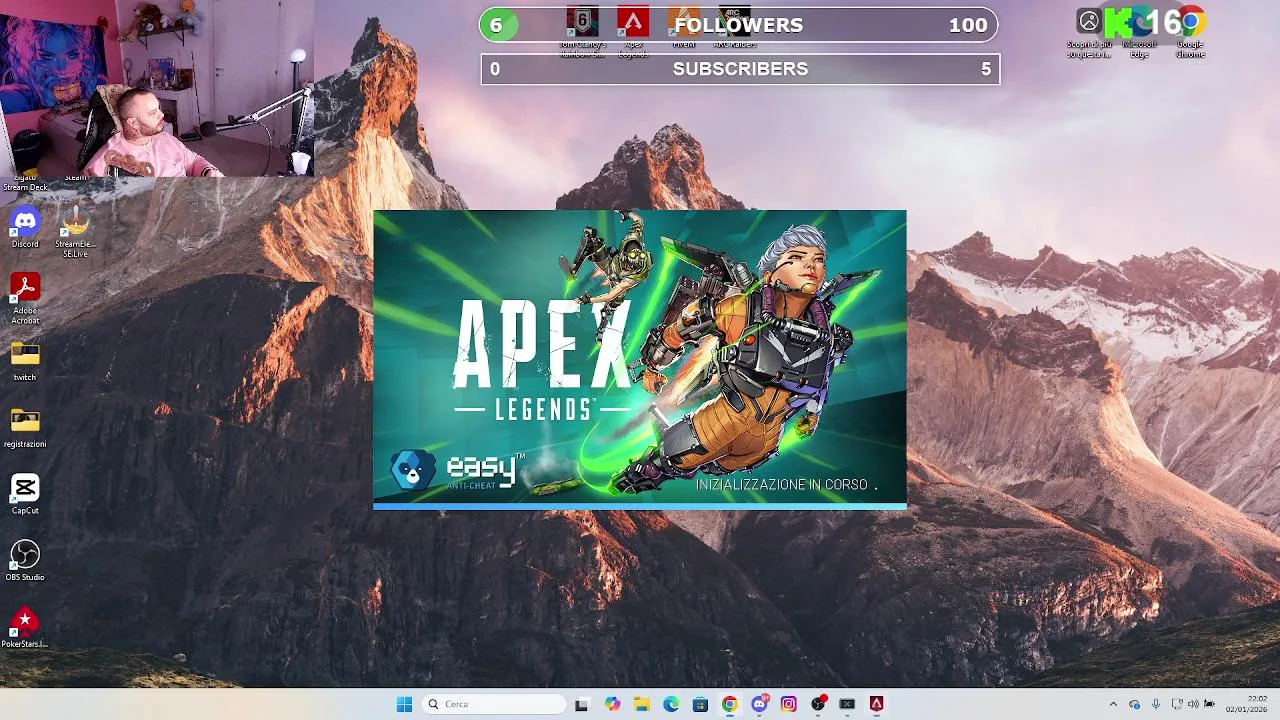The width and height of the screenshot is (1280, 720).
Task: Launch the CapCut desktop shortcut
Action: point(25,494)
